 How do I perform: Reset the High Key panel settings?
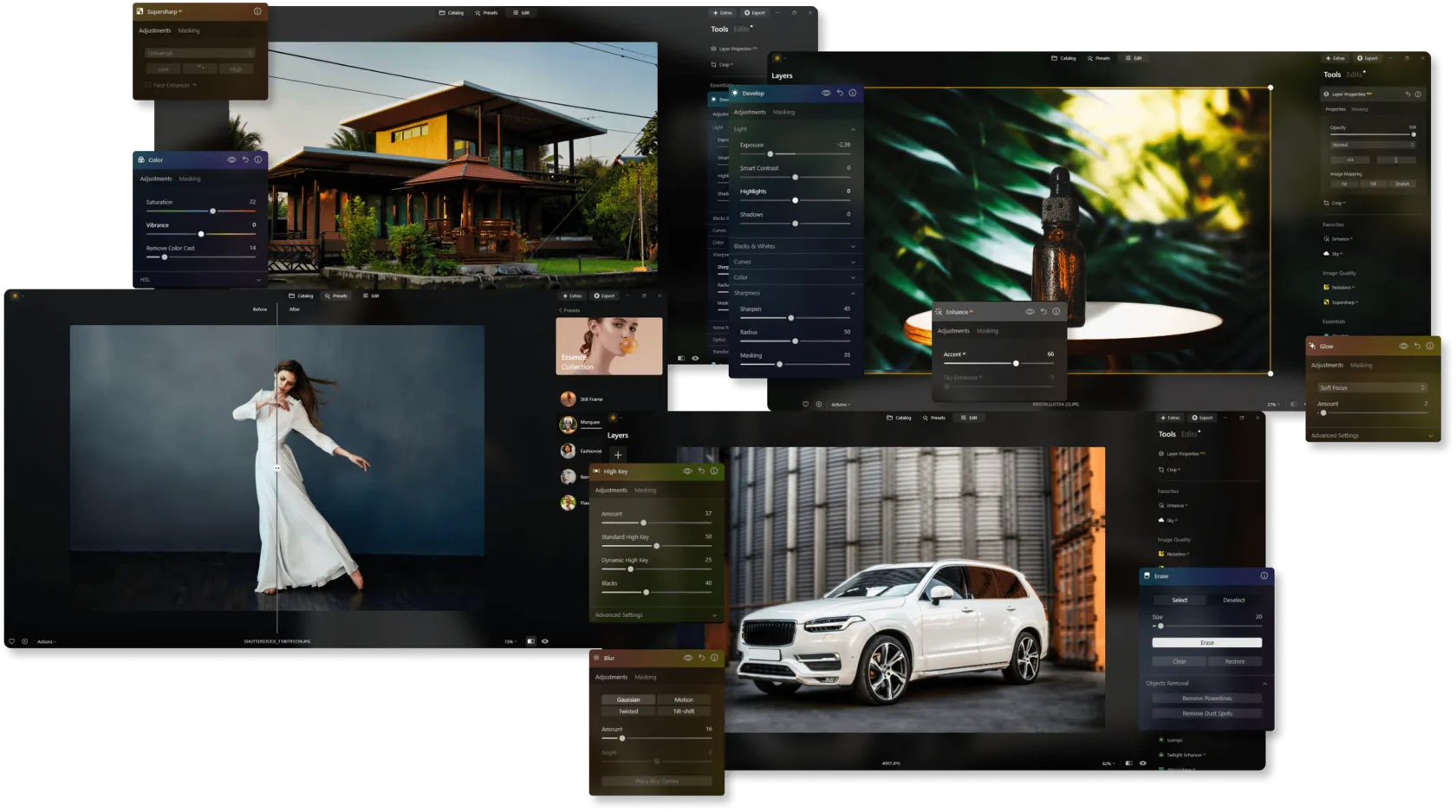(x=701, y=471)
